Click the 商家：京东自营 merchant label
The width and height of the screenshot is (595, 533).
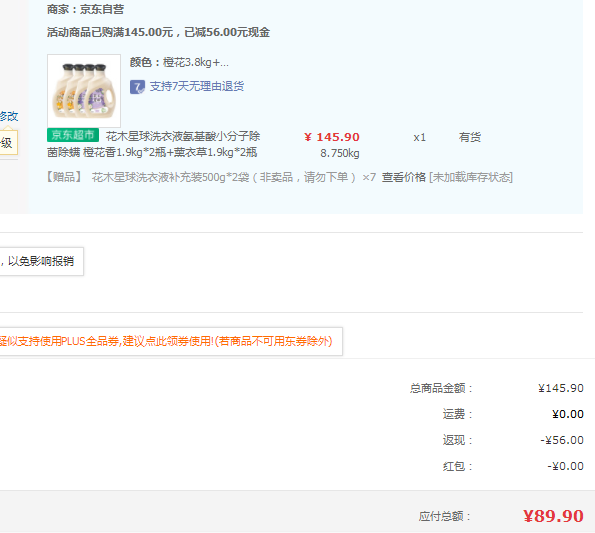85,9
